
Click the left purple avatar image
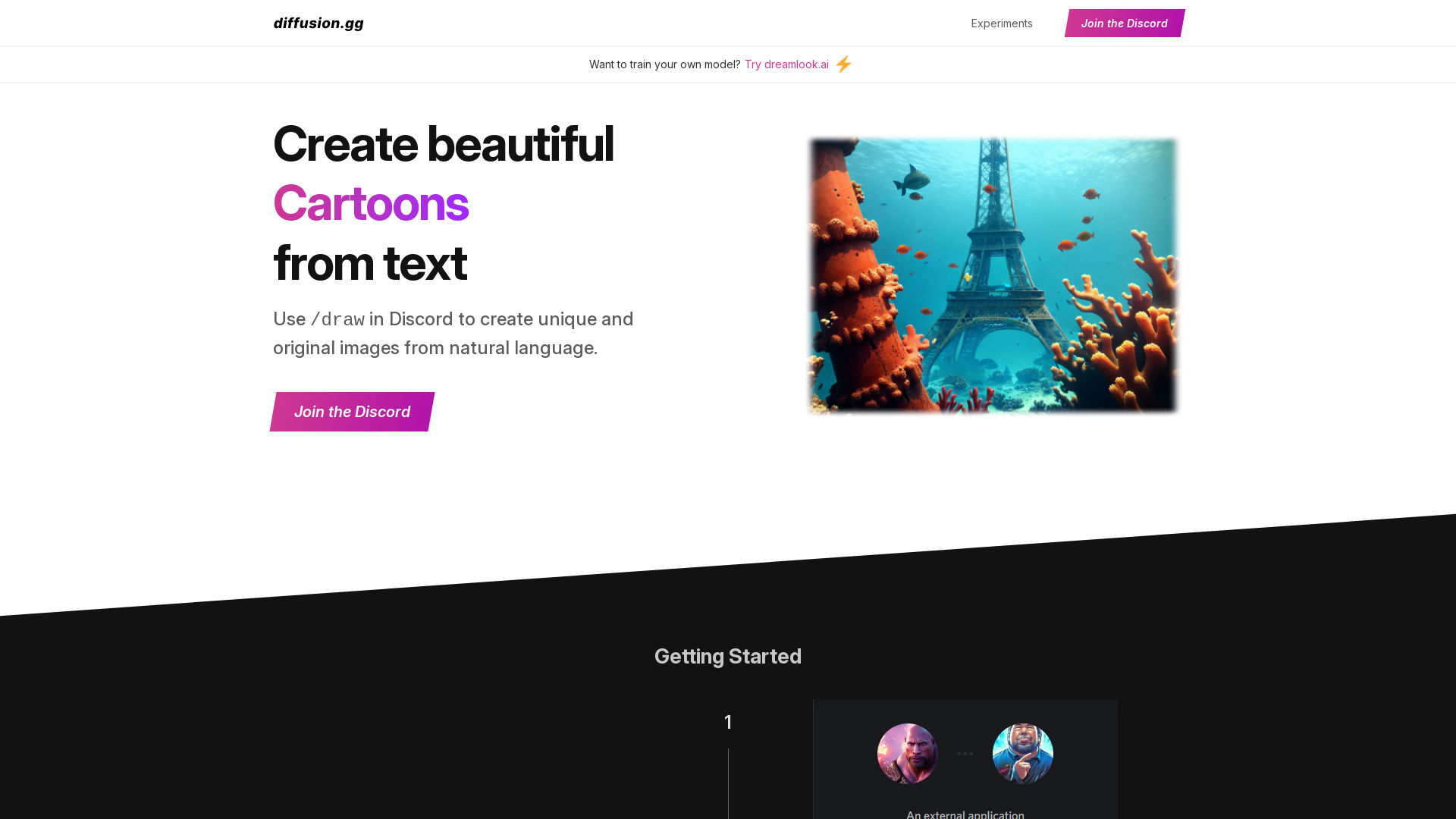pos(908,754)
